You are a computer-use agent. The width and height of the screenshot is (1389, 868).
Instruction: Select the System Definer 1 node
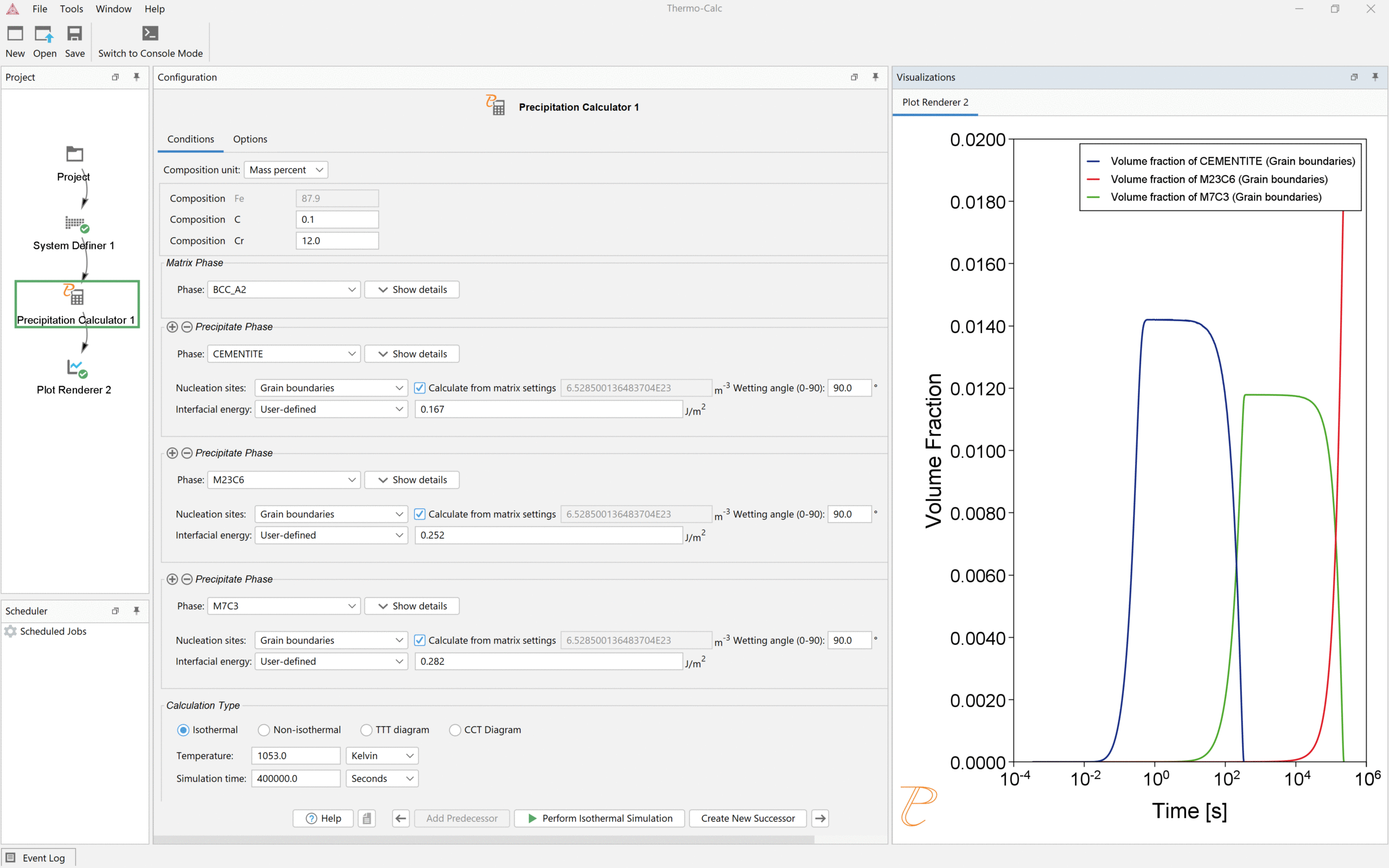[x=77, y=224]
